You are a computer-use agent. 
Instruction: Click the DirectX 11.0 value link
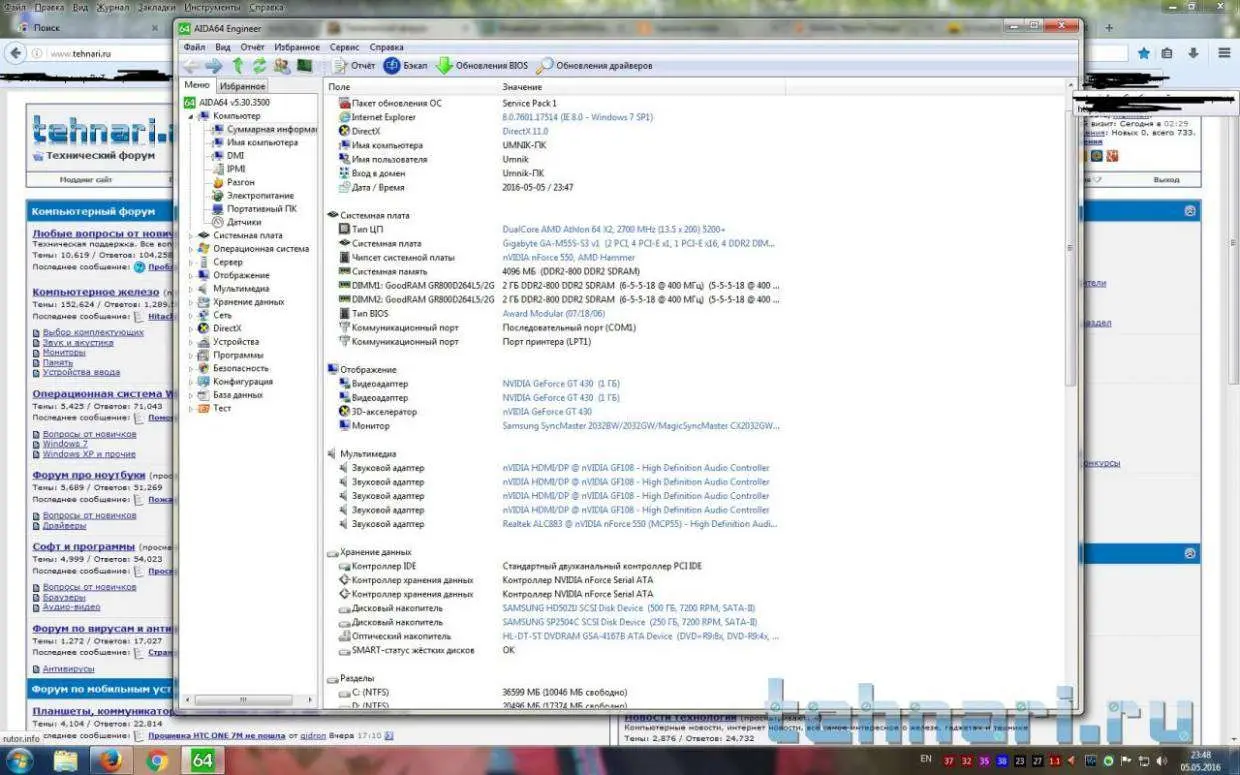point(525,131)
